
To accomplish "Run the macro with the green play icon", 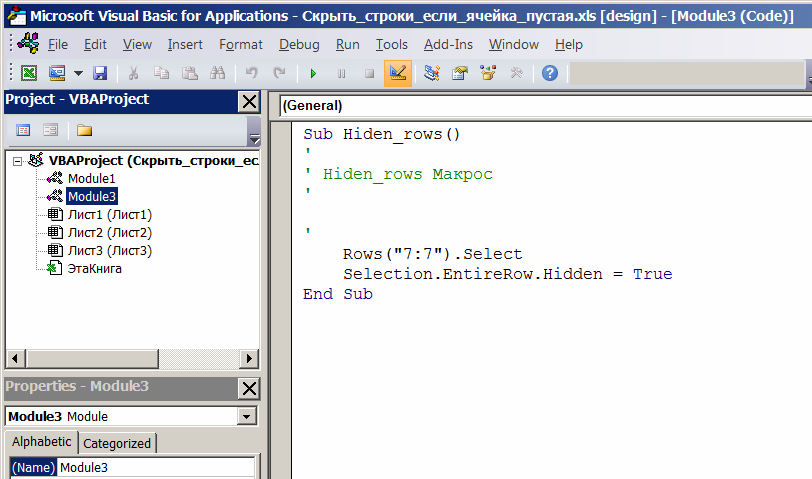I will coord(313,74).
